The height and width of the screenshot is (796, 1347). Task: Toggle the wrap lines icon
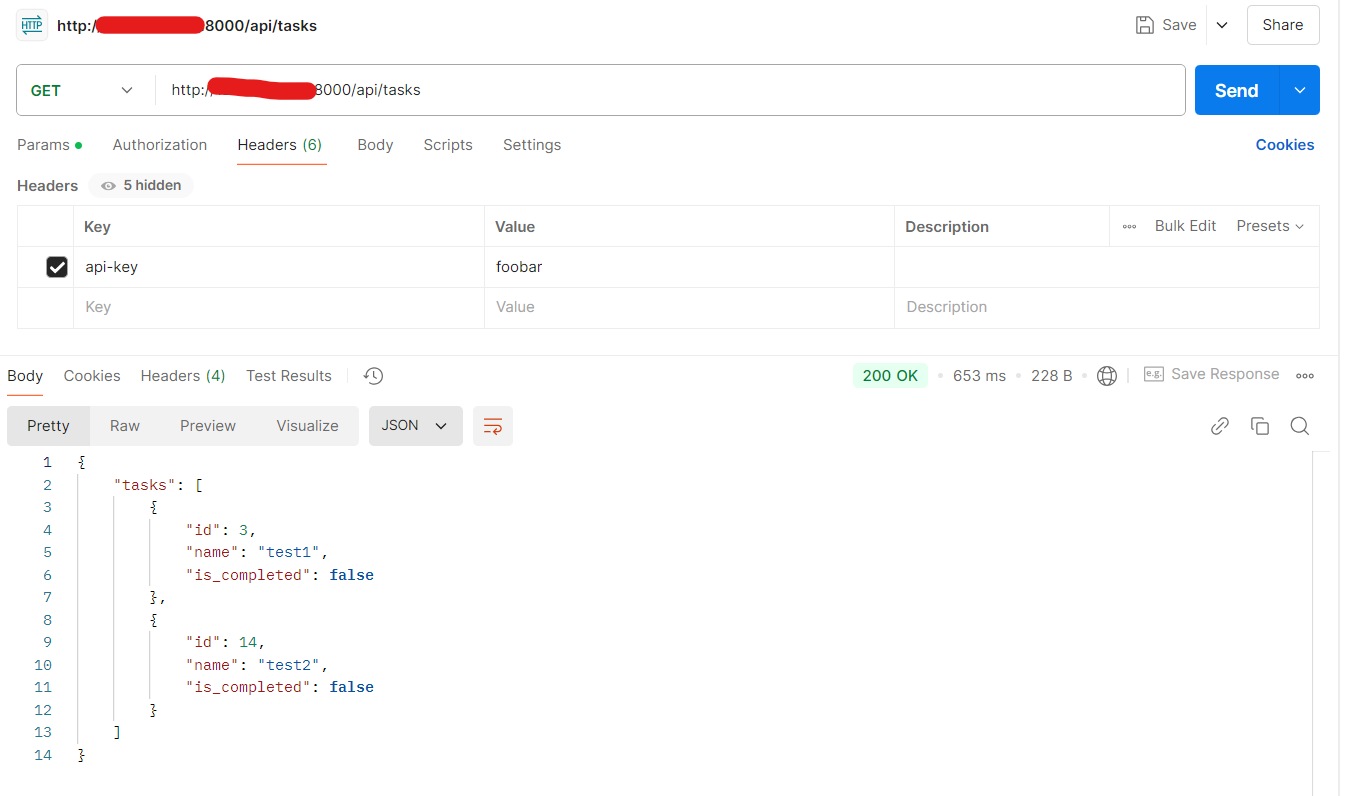point(493,426)
